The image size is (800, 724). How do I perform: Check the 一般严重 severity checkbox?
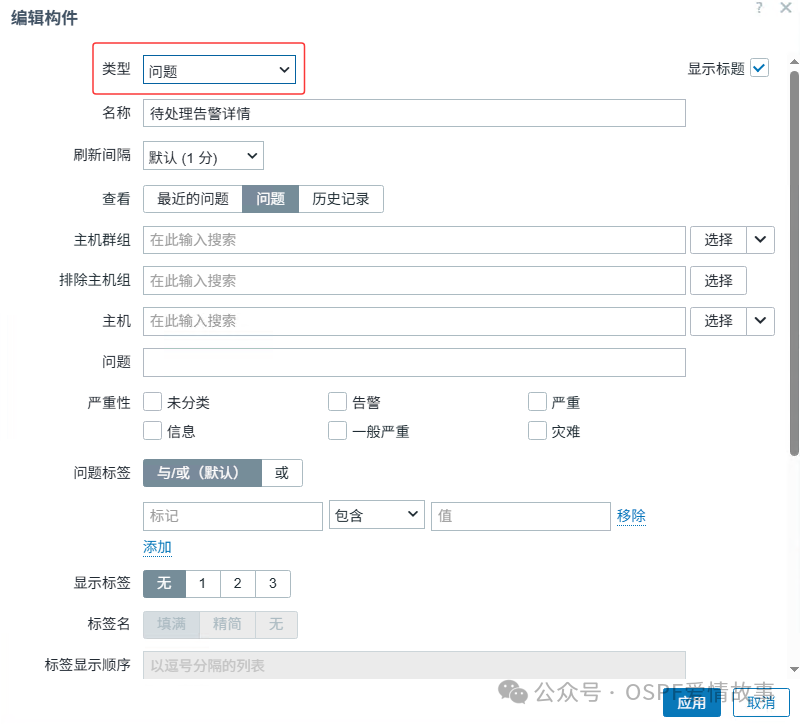point(337,431)
